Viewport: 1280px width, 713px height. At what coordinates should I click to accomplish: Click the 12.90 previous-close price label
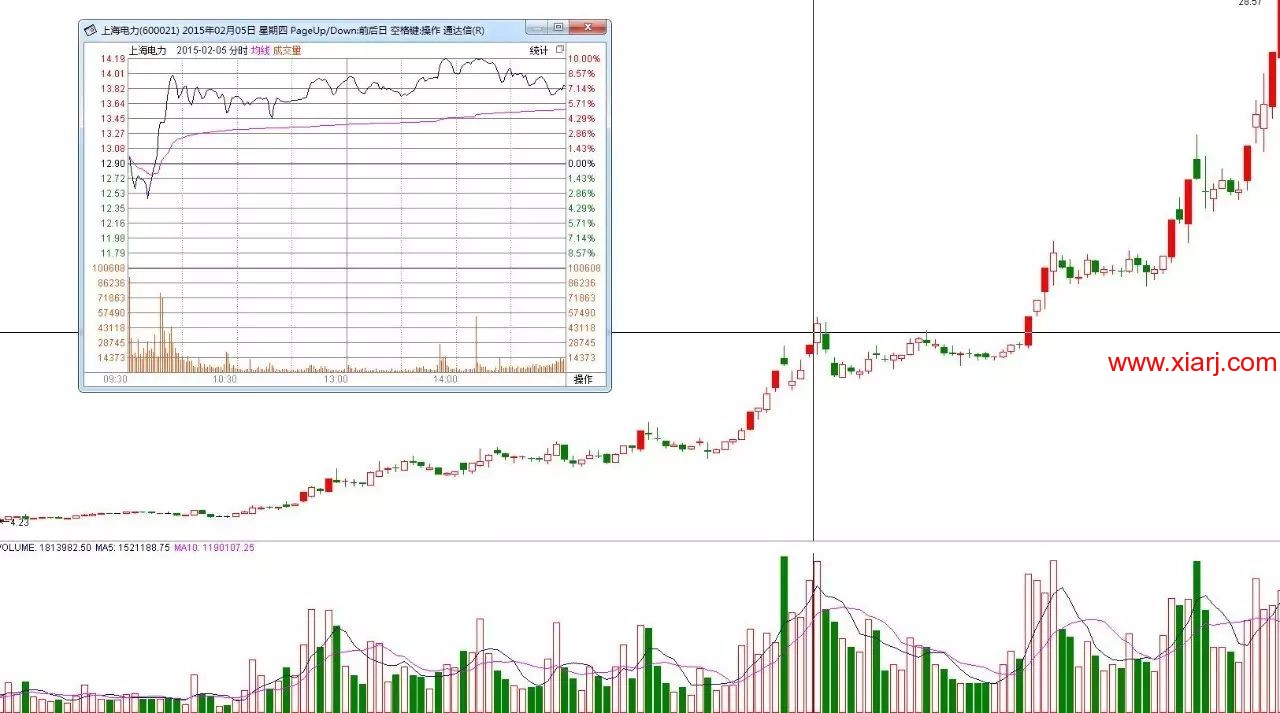pos(112,164)
